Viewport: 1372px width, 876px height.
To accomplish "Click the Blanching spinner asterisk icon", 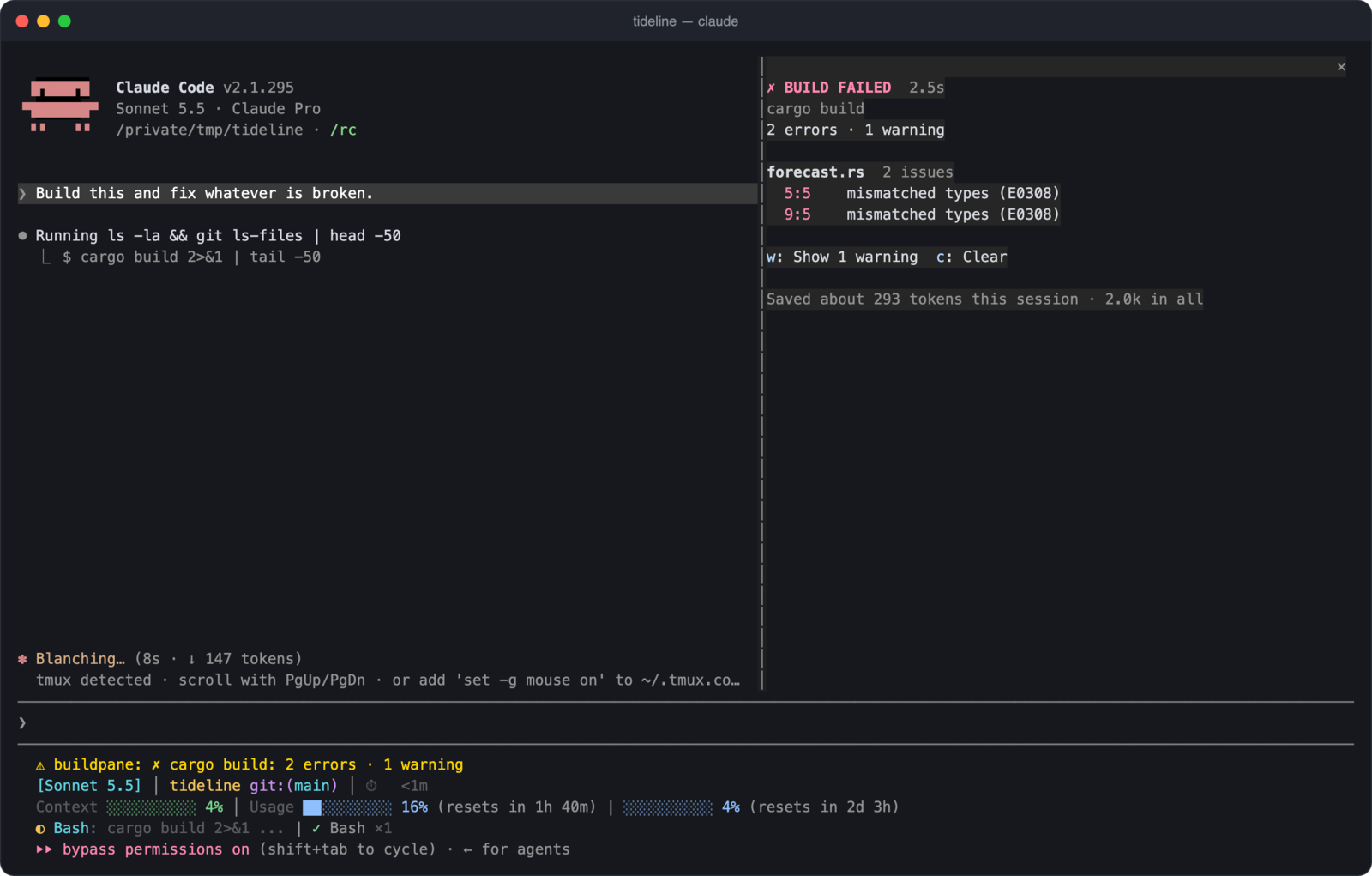I will (22, 659).
